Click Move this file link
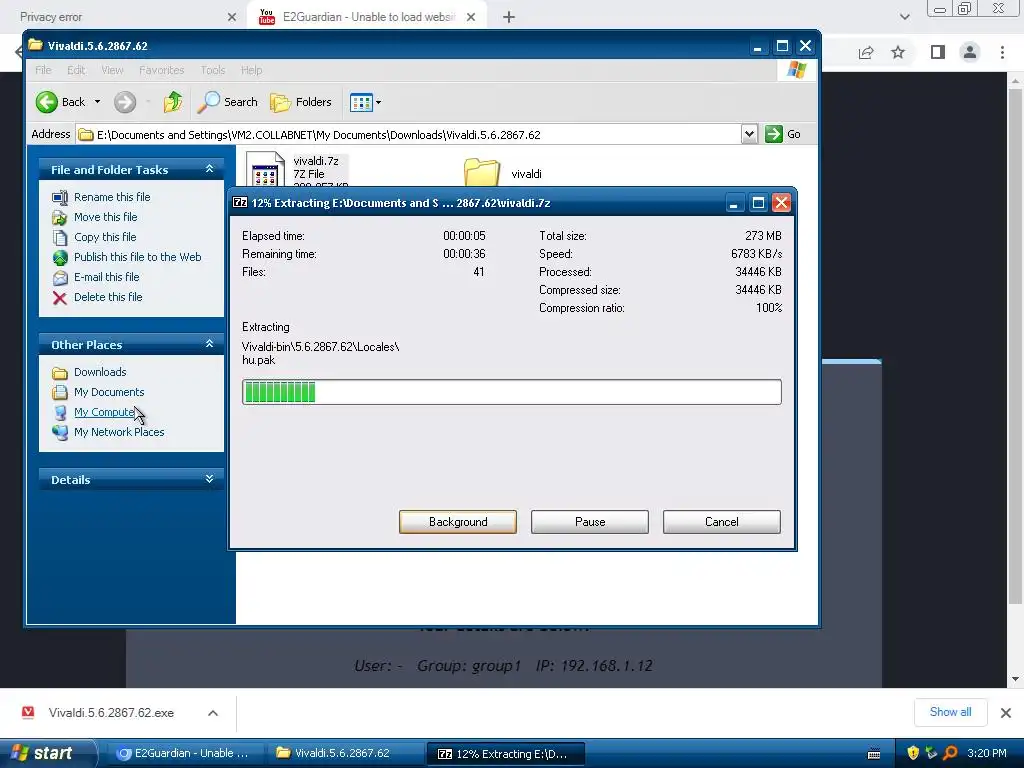Image resolution: width=1024 pixels, height=768 pixels. click(105, 217)
